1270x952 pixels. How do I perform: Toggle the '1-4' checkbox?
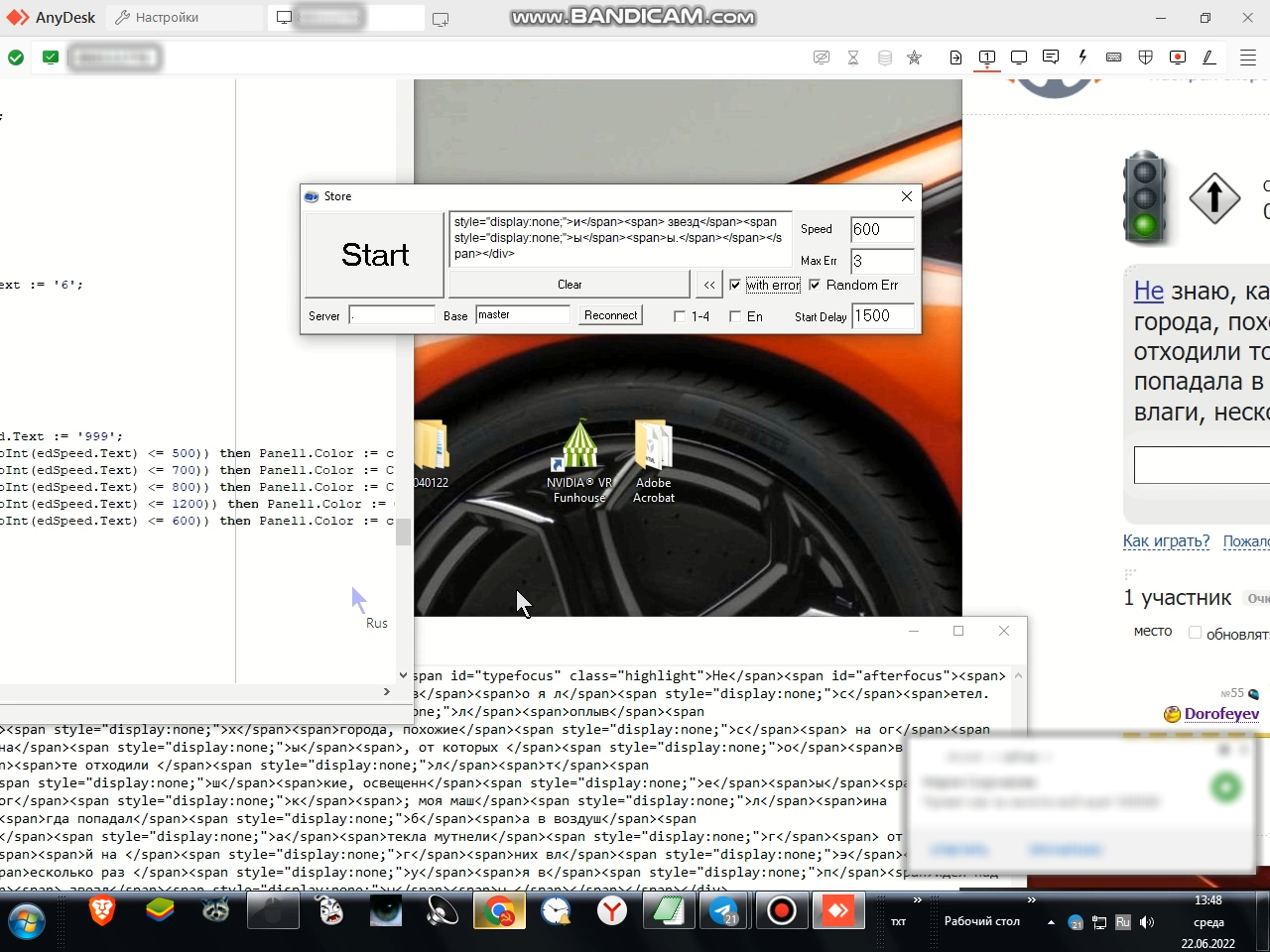coord(680,316)
